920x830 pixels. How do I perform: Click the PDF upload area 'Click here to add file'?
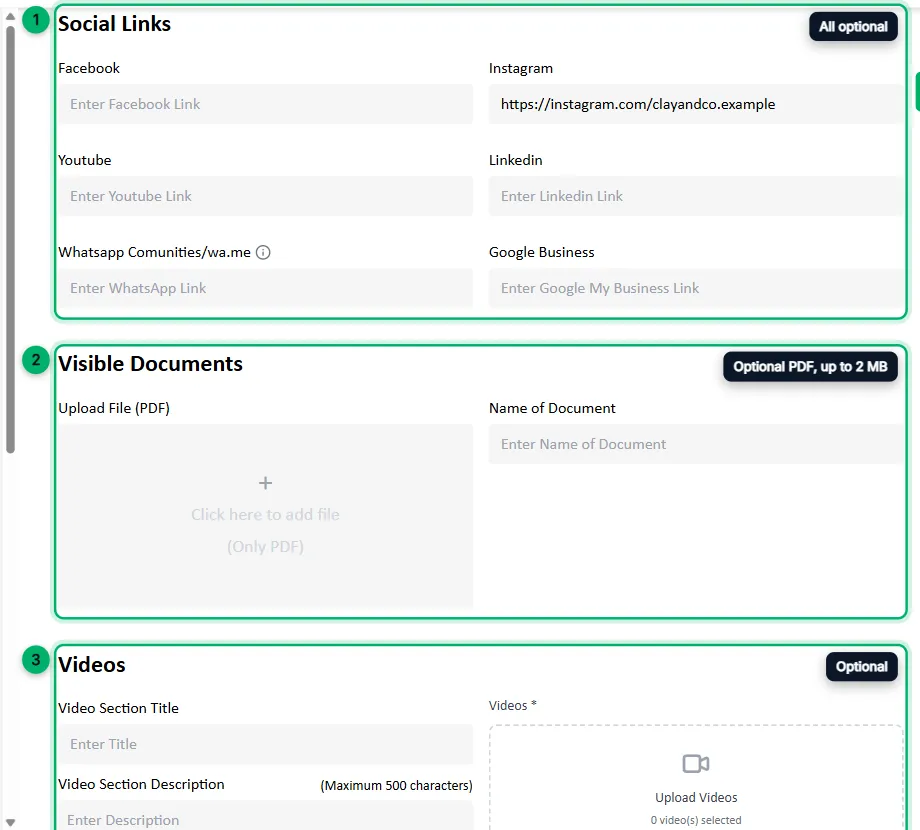[x=265, y=516]
